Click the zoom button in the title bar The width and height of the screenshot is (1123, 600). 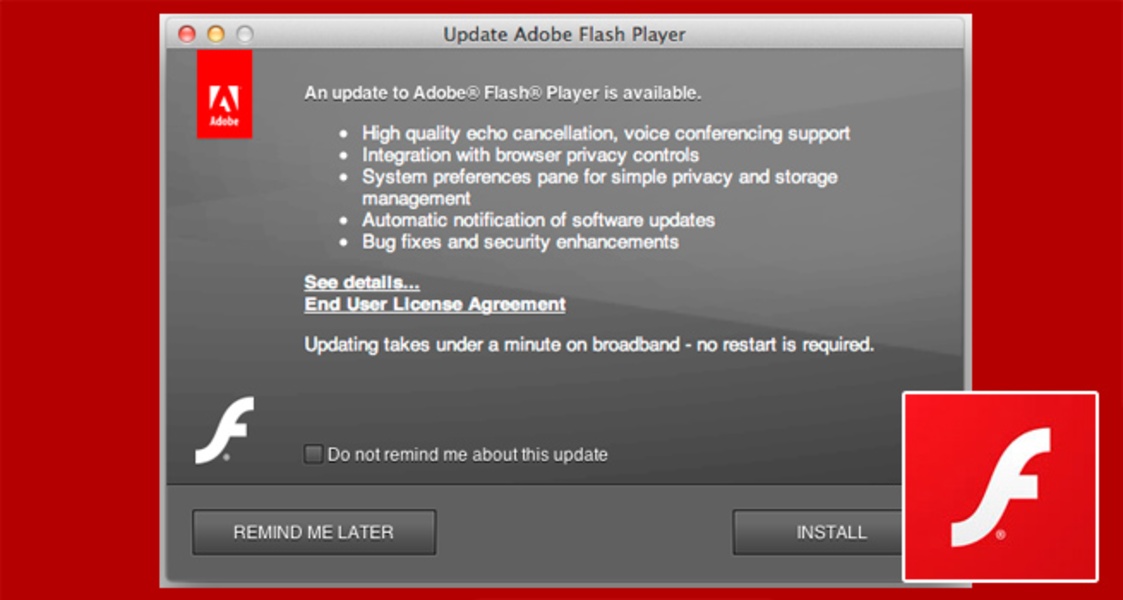click(244, 34)
